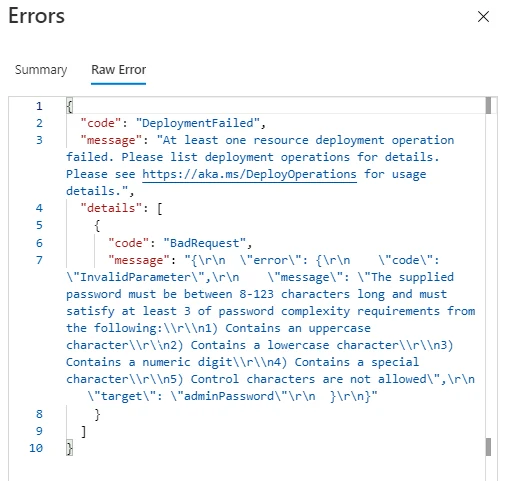Select line number 1 in the gutter
The width and height of the screenshot is (506, 481).
click(x=39, y=106)
